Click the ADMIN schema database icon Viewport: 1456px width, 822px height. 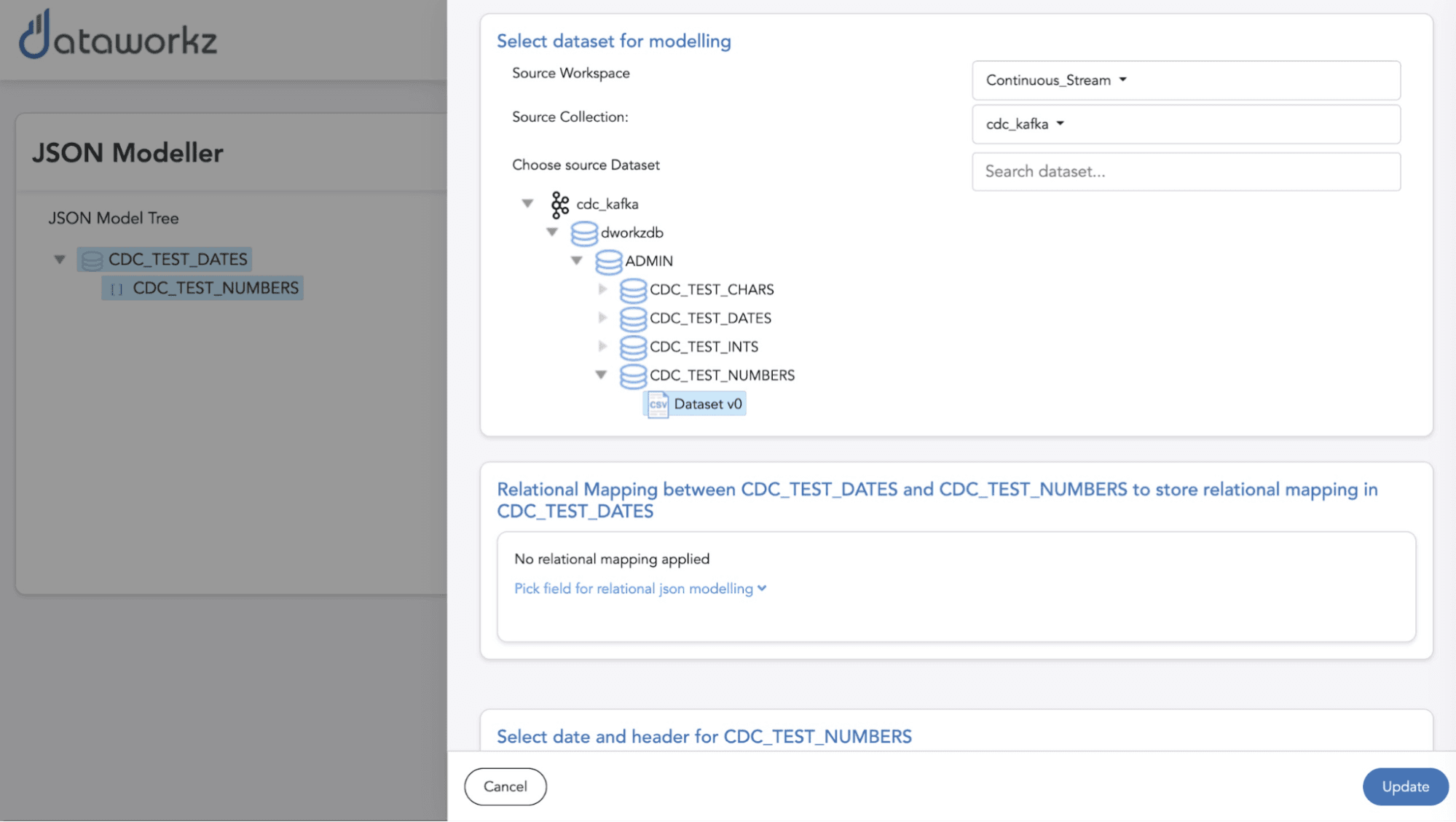(x=608, y=262)
